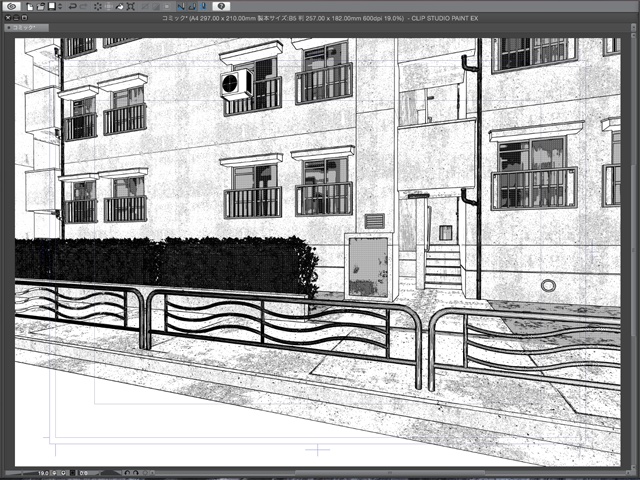Adjust the canvas rotation slider

point(110,473)
